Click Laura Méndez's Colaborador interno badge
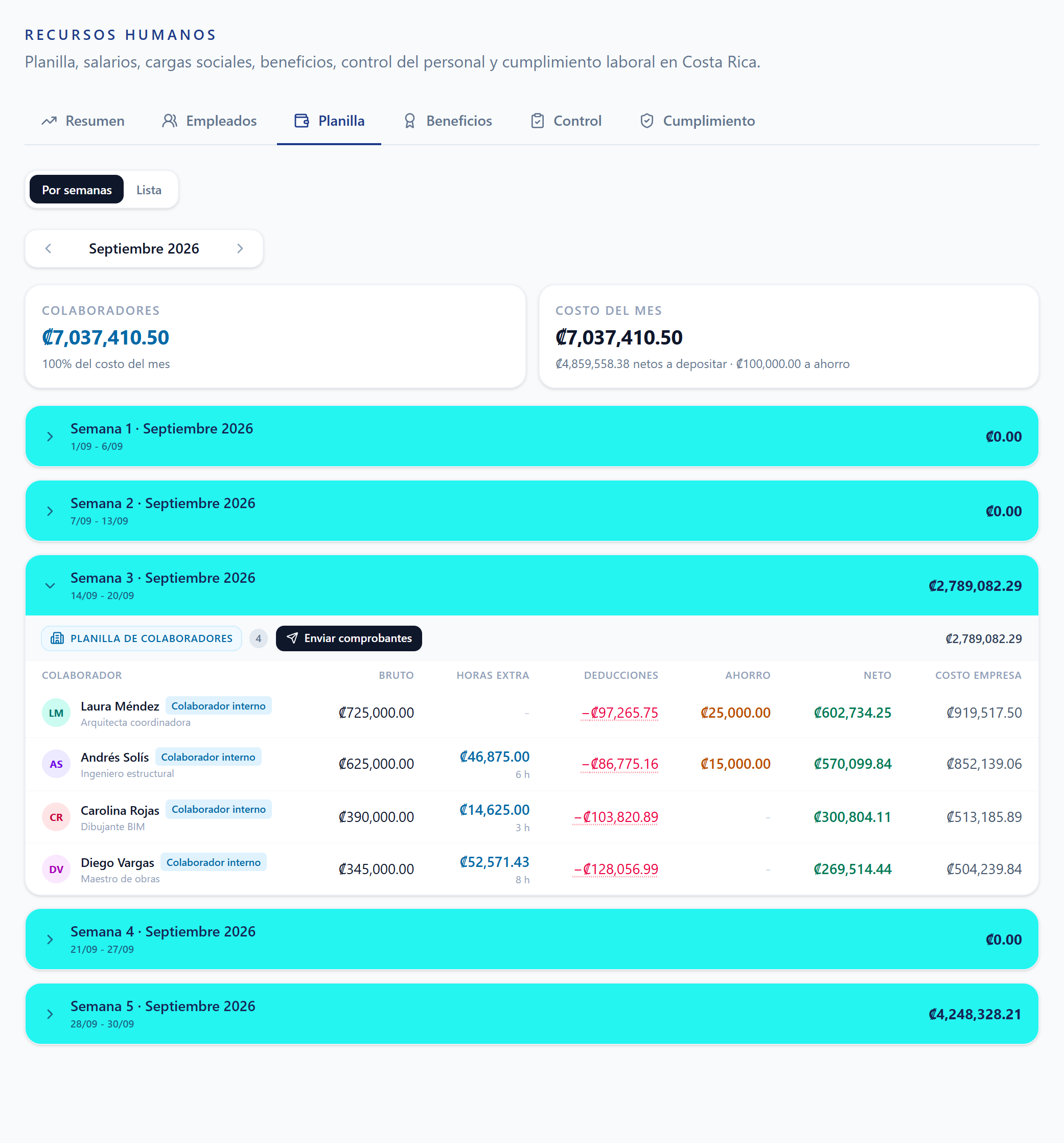The width and height of the screenshot is (1064, 1143). (218, 705)
